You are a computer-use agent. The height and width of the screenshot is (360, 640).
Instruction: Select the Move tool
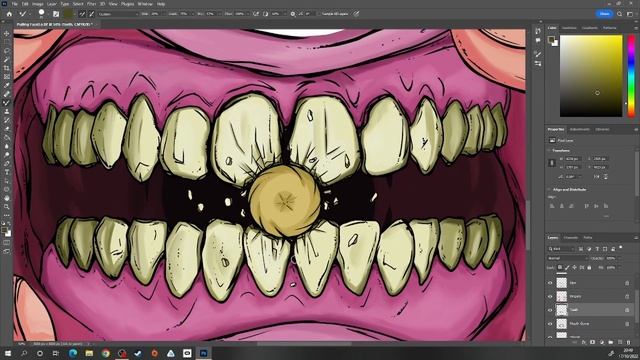[7, 33]
